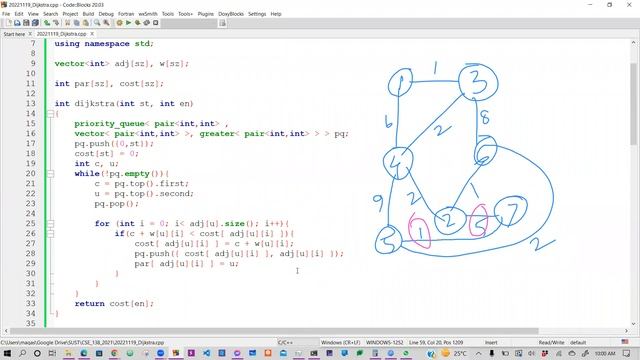The width and height of the screenshot is (640, 360).
Task: Click the Redo toolbar icon
Action: coord(56,23)
